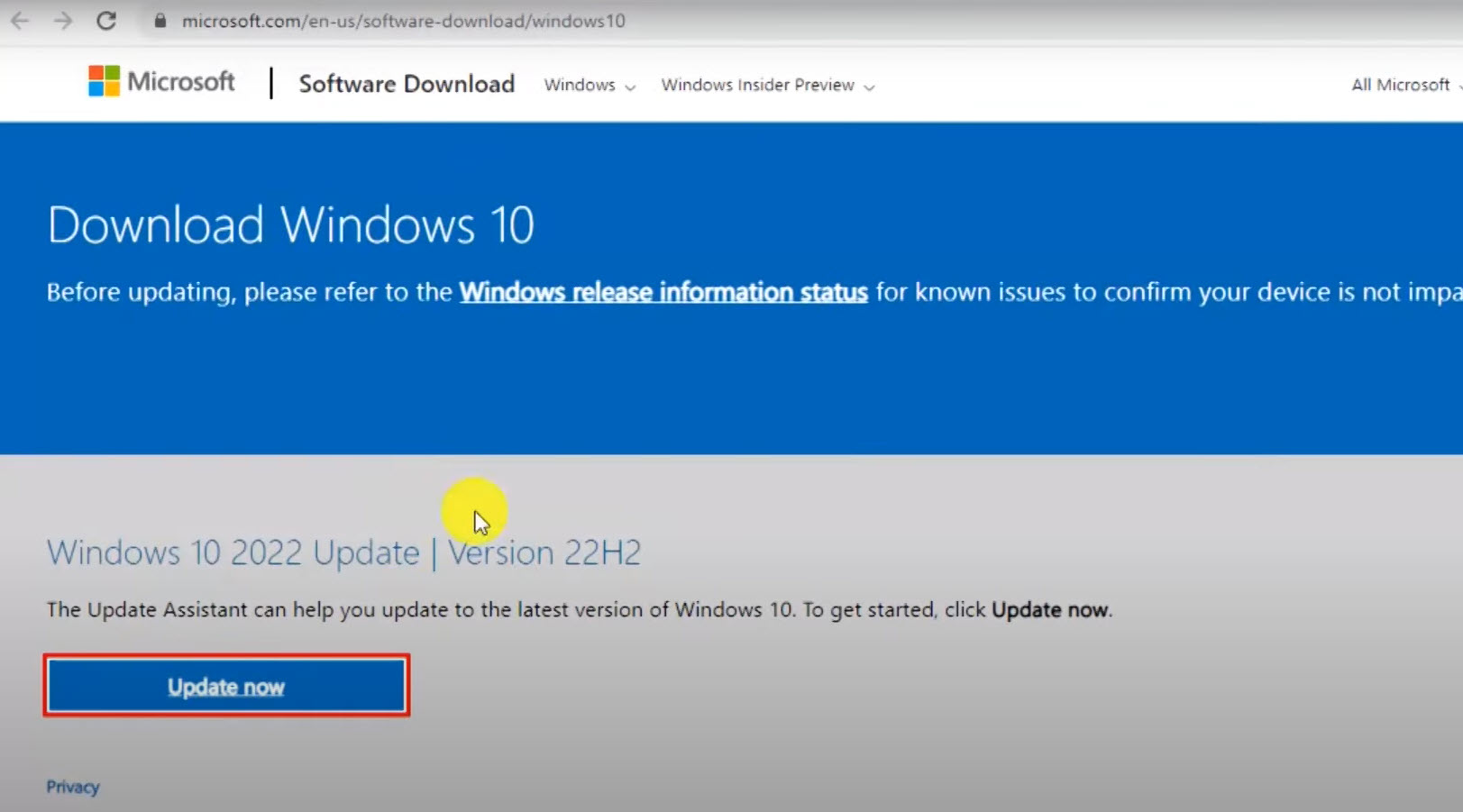Click Windows 10 2022 Update heading
Screen dimensions: 1463x812
click(x=343, y=552)
